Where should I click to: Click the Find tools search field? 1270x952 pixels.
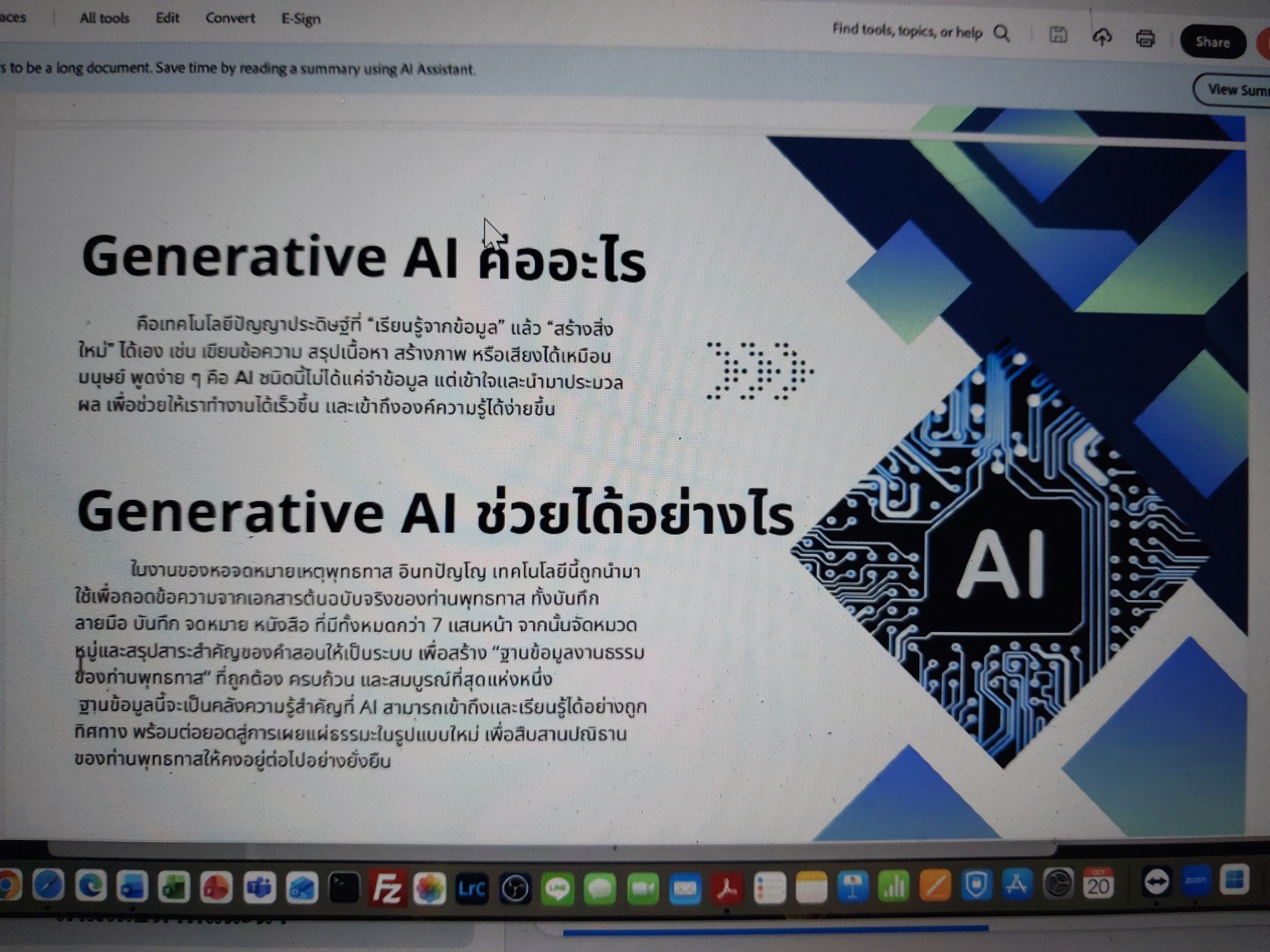[x=907, y=30]
